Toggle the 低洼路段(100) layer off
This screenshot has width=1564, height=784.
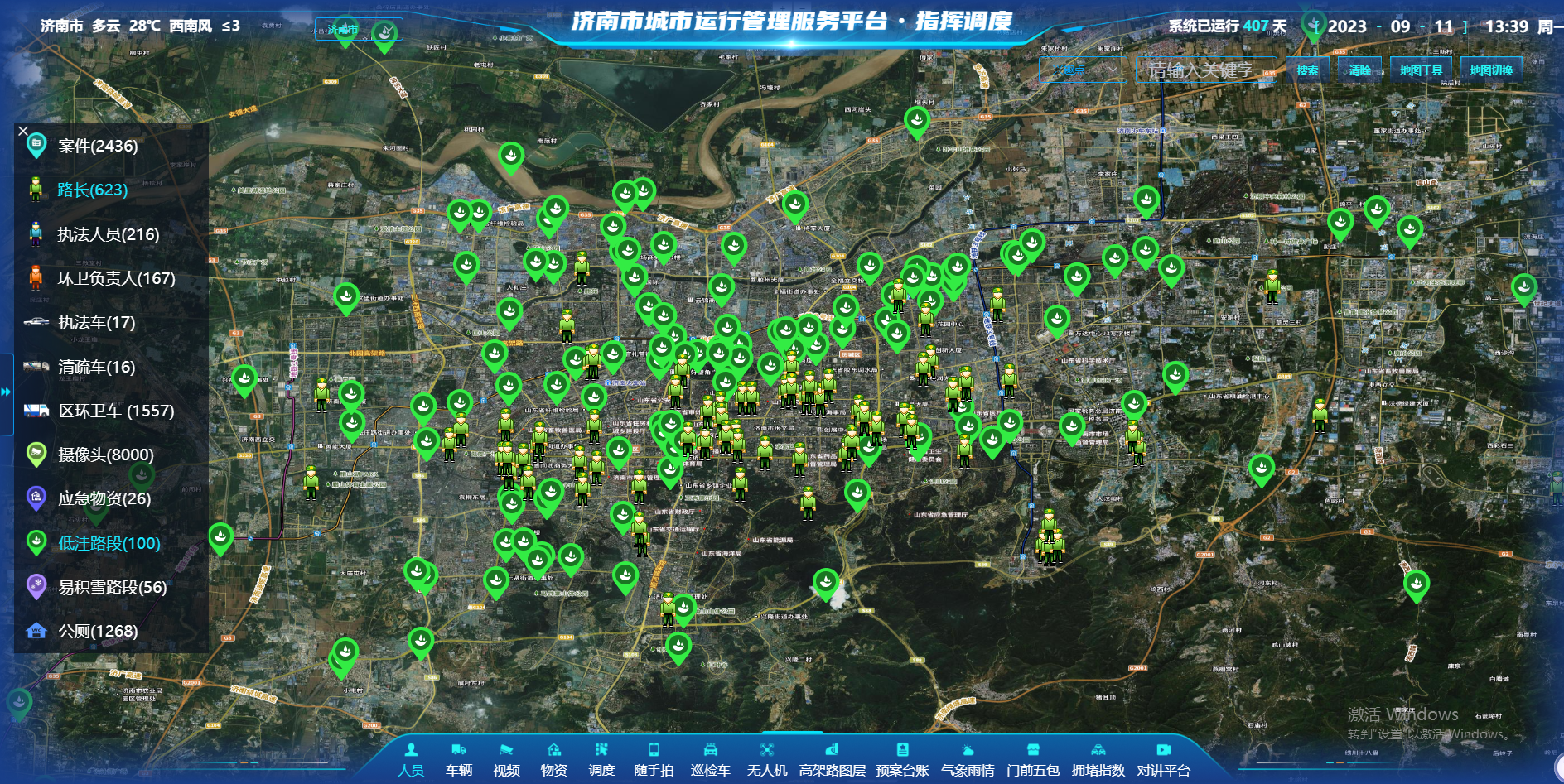pyautogui.click(x=109, y=543)
